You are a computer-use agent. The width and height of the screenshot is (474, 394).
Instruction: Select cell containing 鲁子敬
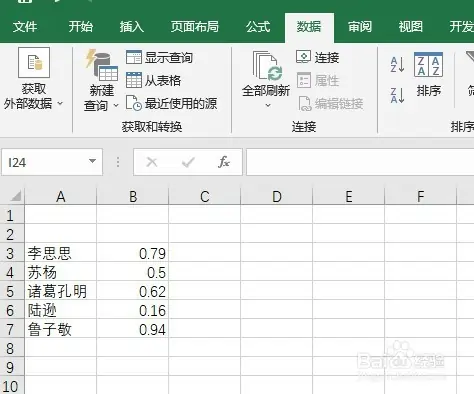tap(61, 329)
